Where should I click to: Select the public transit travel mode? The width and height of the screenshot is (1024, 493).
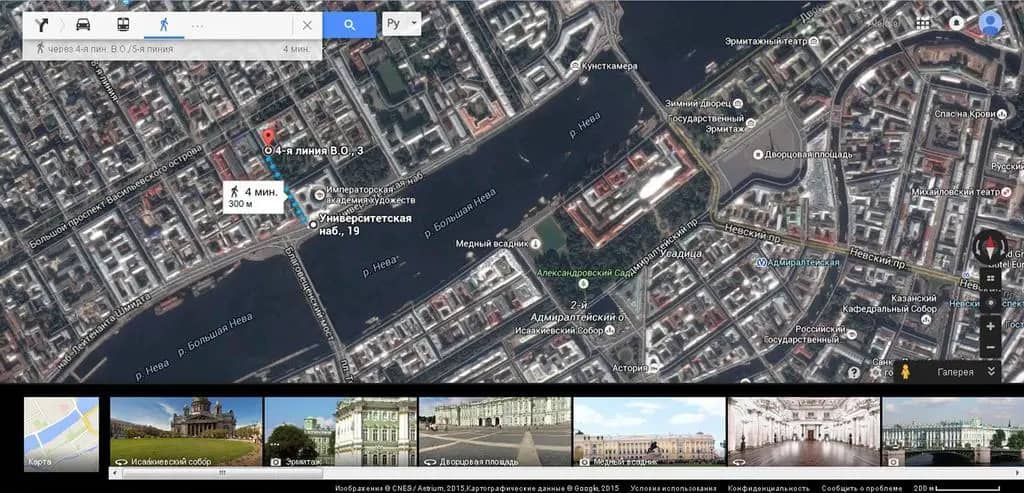(123, 25)
